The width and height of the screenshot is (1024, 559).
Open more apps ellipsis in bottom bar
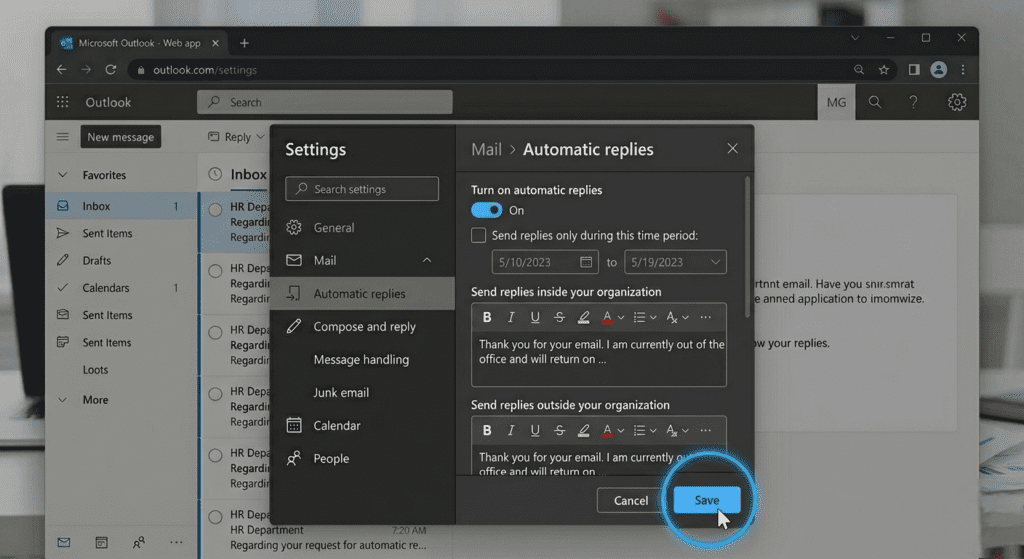pyautogui.click(x=176, y=542)
